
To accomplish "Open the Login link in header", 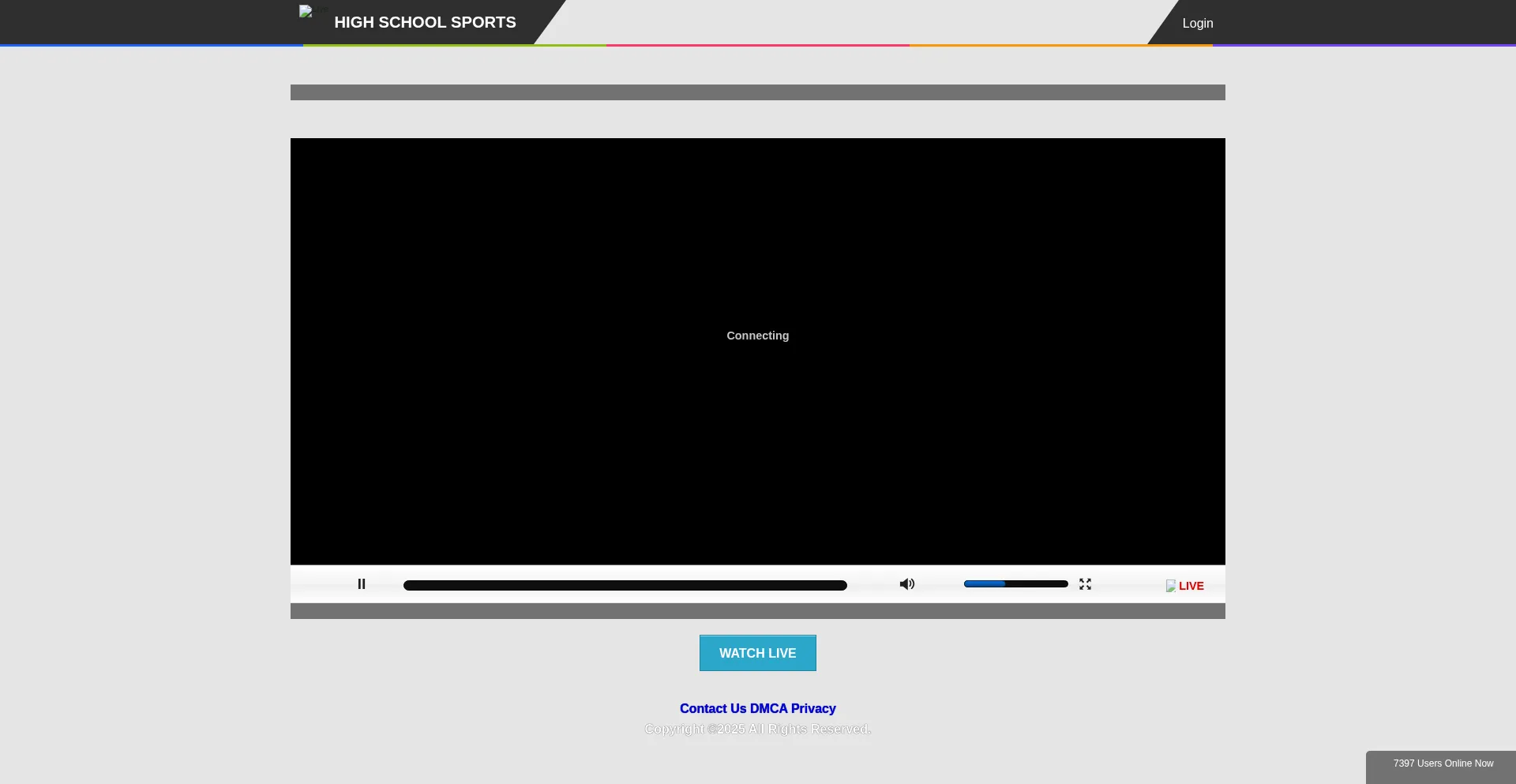I will pyautogui.click(x=1198, y=24).
